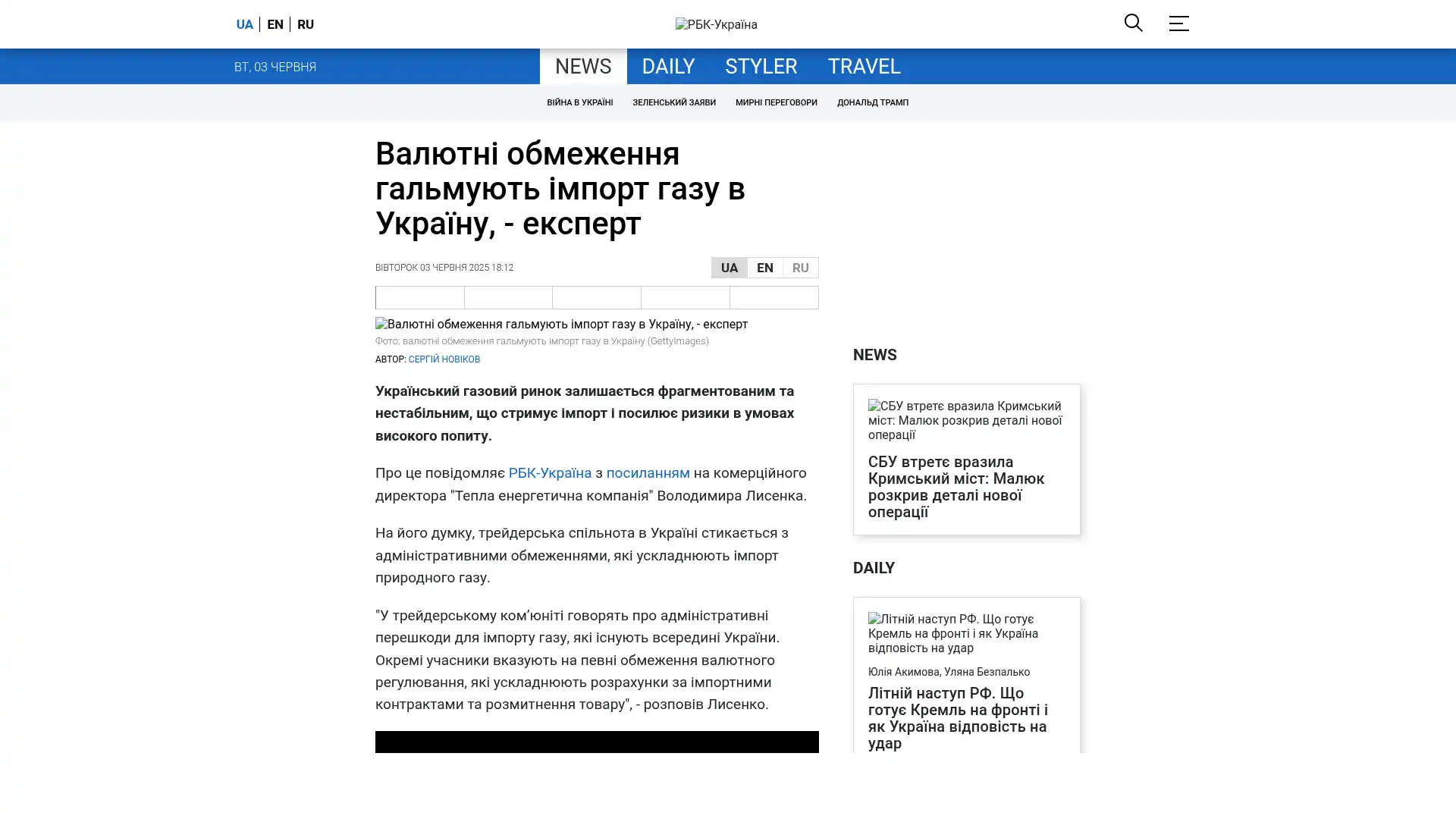Viewport: 1456px width, 819px height.
Task: Click the first blank share button
Action: [419, 297]
